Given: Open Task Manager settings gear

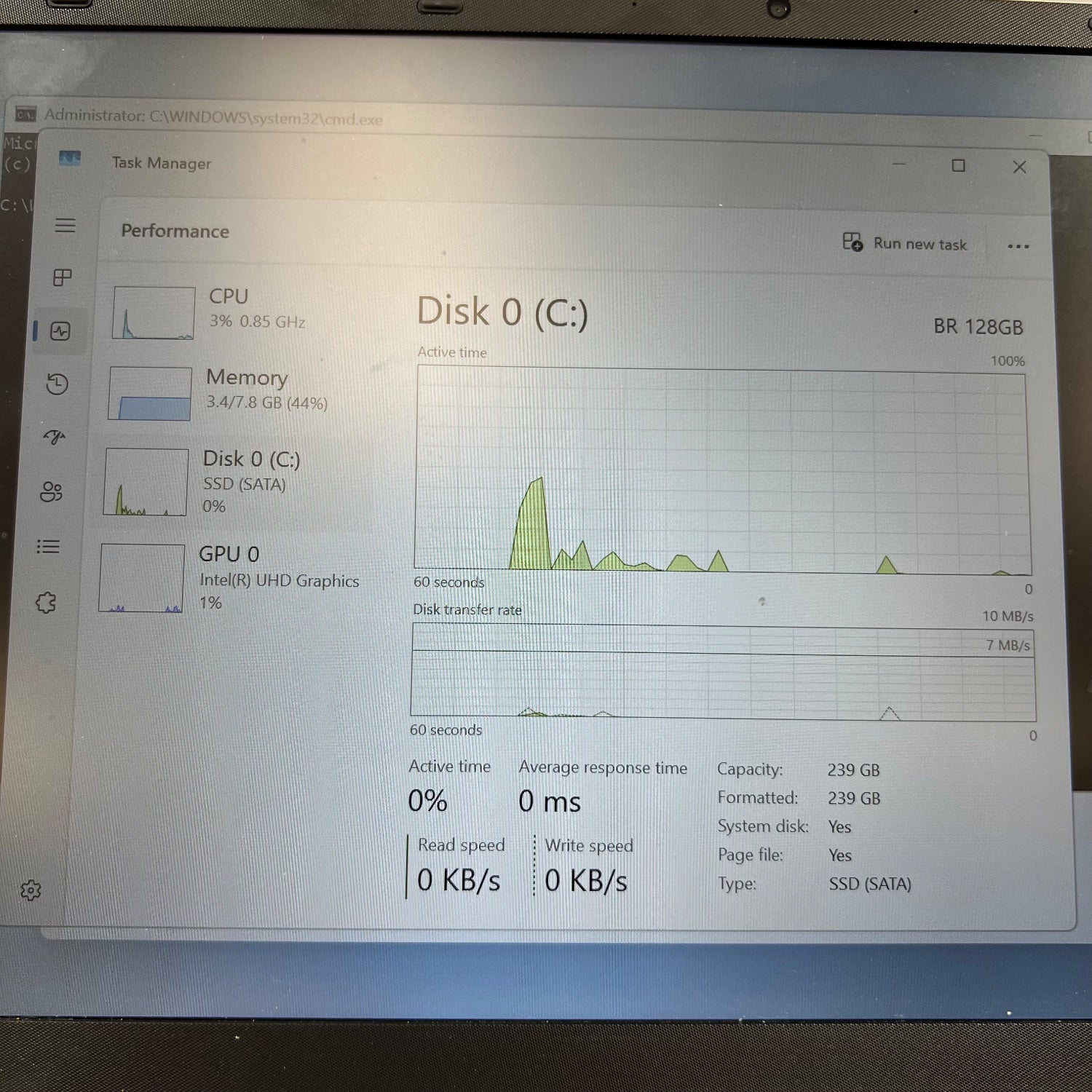Looking at the screenshot, I should tap(31, 890).
